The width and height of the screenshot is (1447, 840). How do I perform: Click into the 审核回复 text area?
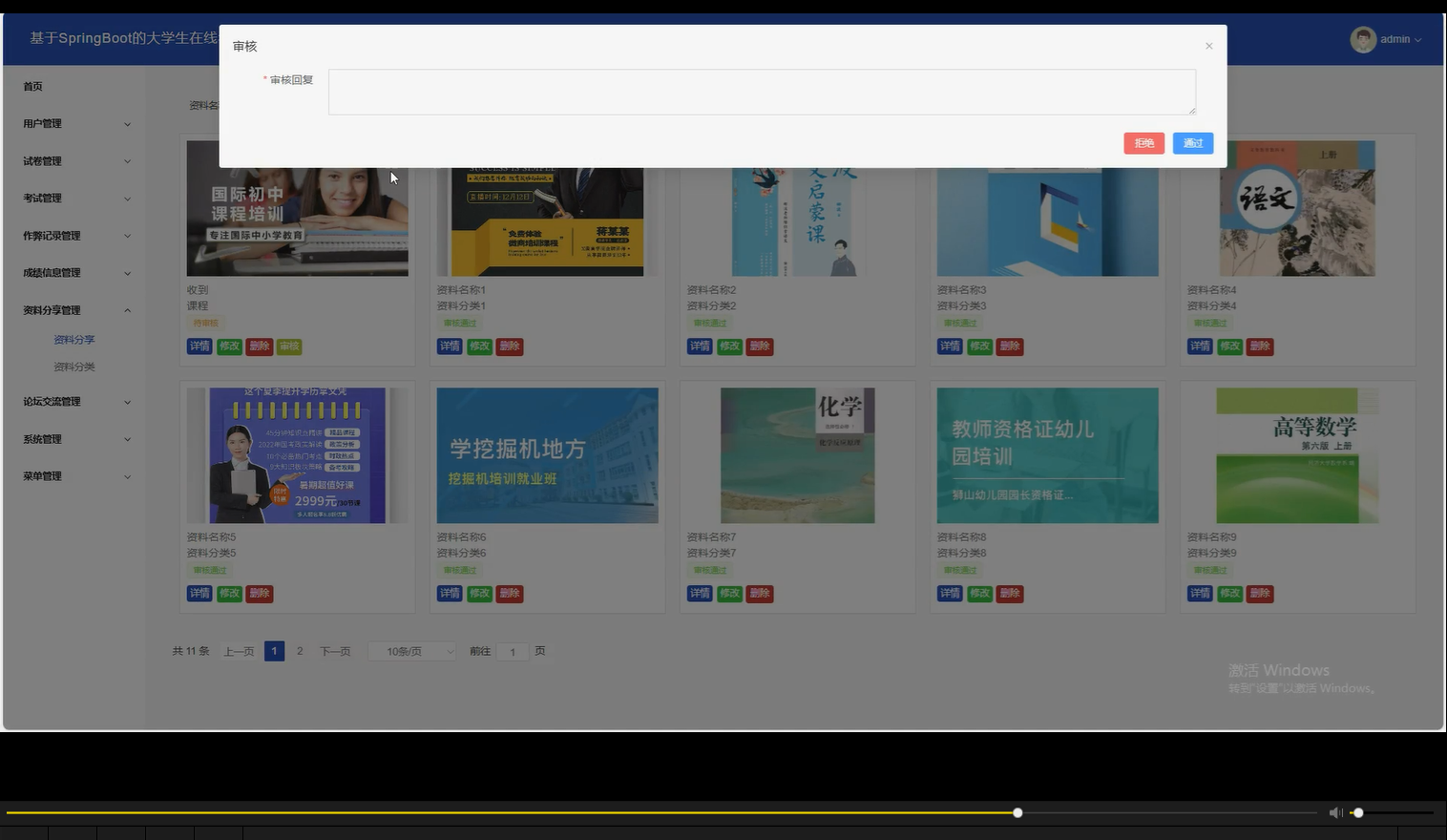click(x=762, y=92)
